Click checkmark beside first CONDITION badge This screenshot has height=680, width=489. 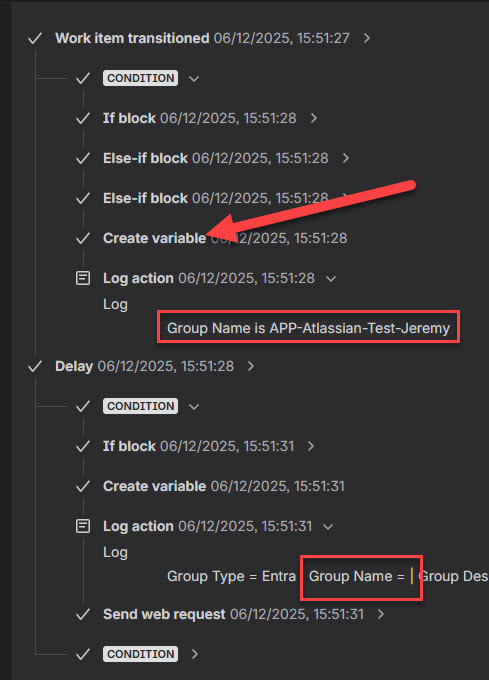[x=83, y=78]
